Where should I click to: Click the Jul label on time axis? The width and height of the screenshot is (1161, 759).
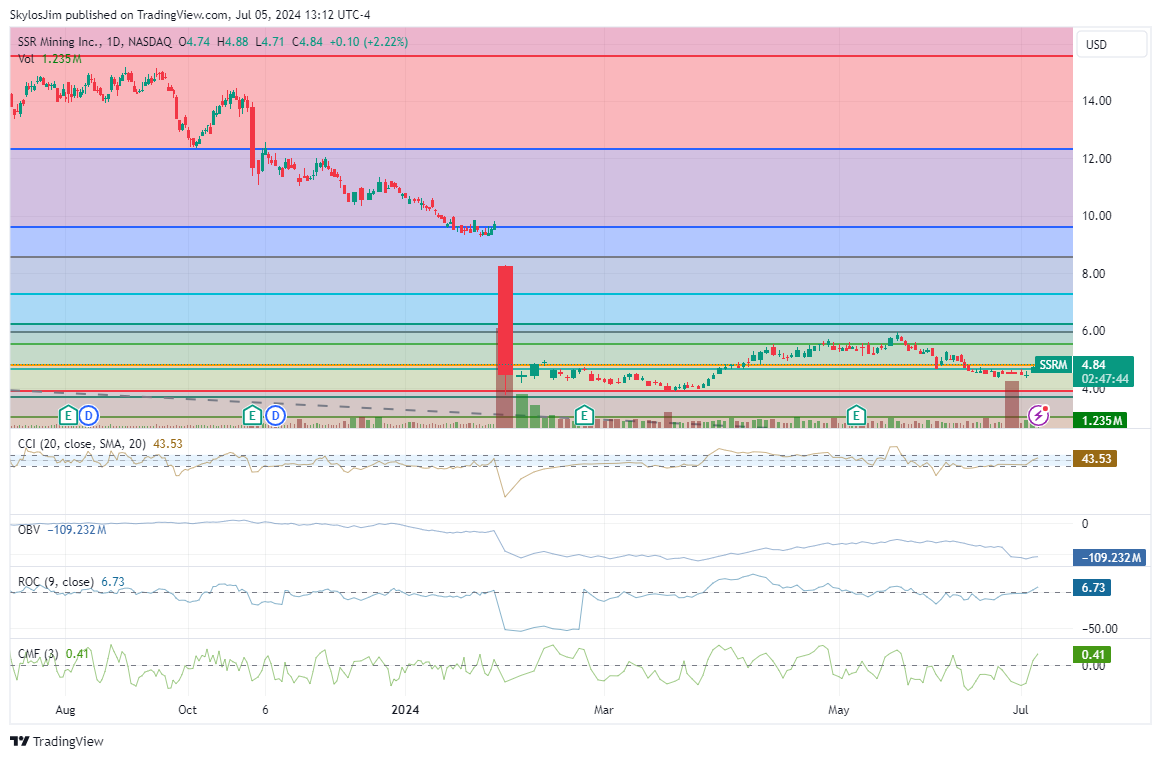coord(1020,709)
